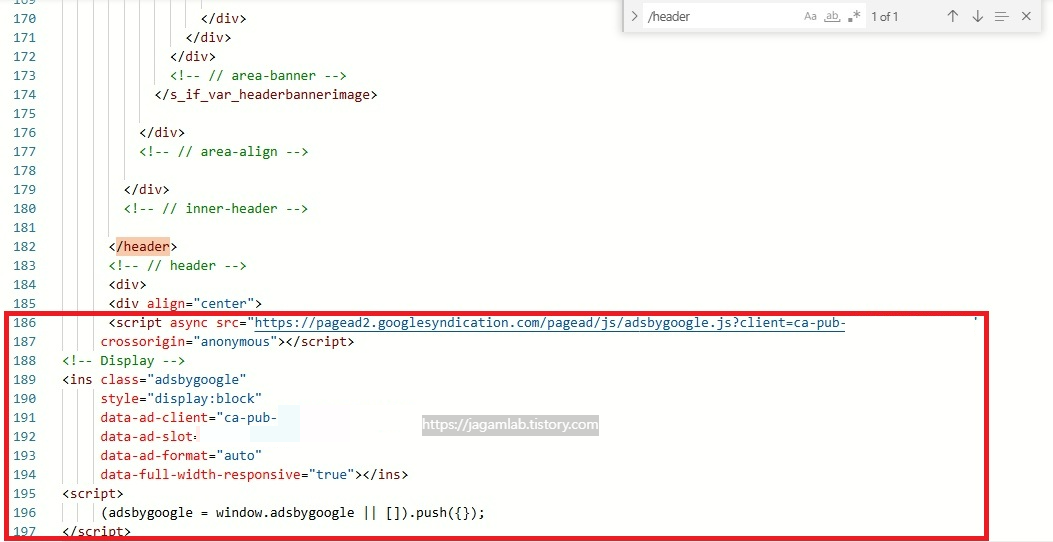
Task: Toggle Use Regular Expression option
Action: click(x=854, y=17)
